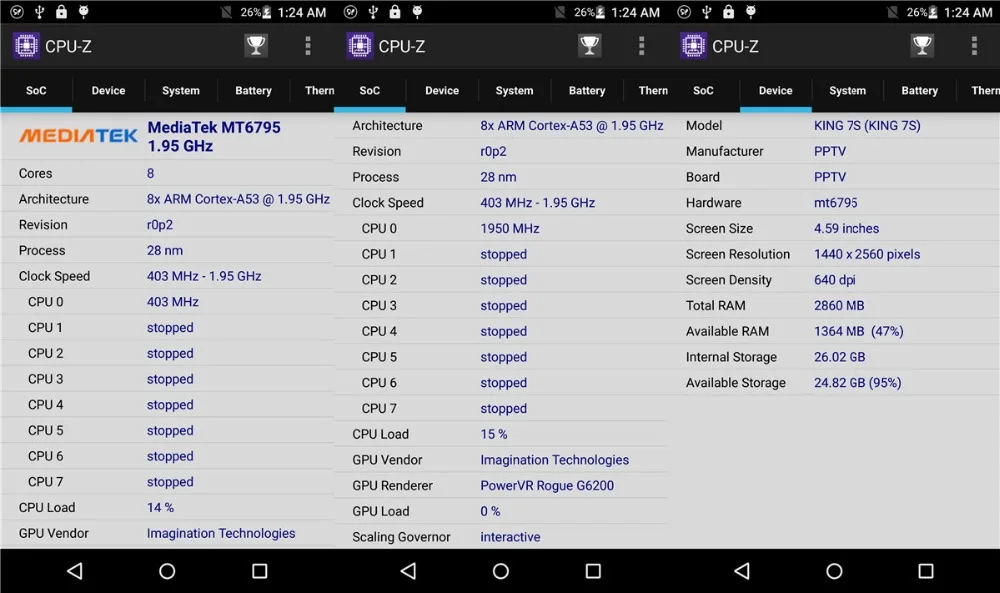Viewport: 1000px width, 593px height.
Task: Tap the recent apps square in the middle screen
Action: click(593, 571)
